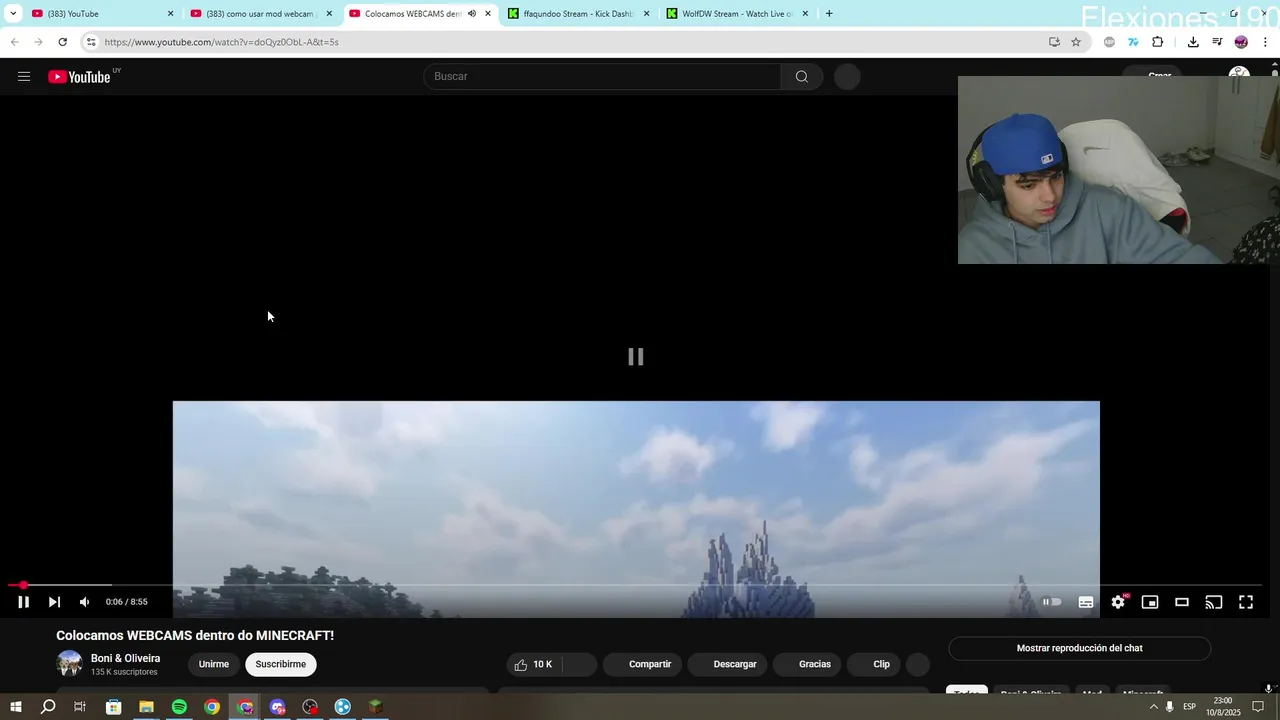Open Task View on taskbar
Viewport: 1280px width, 720px height.
(x=80, y=707)
